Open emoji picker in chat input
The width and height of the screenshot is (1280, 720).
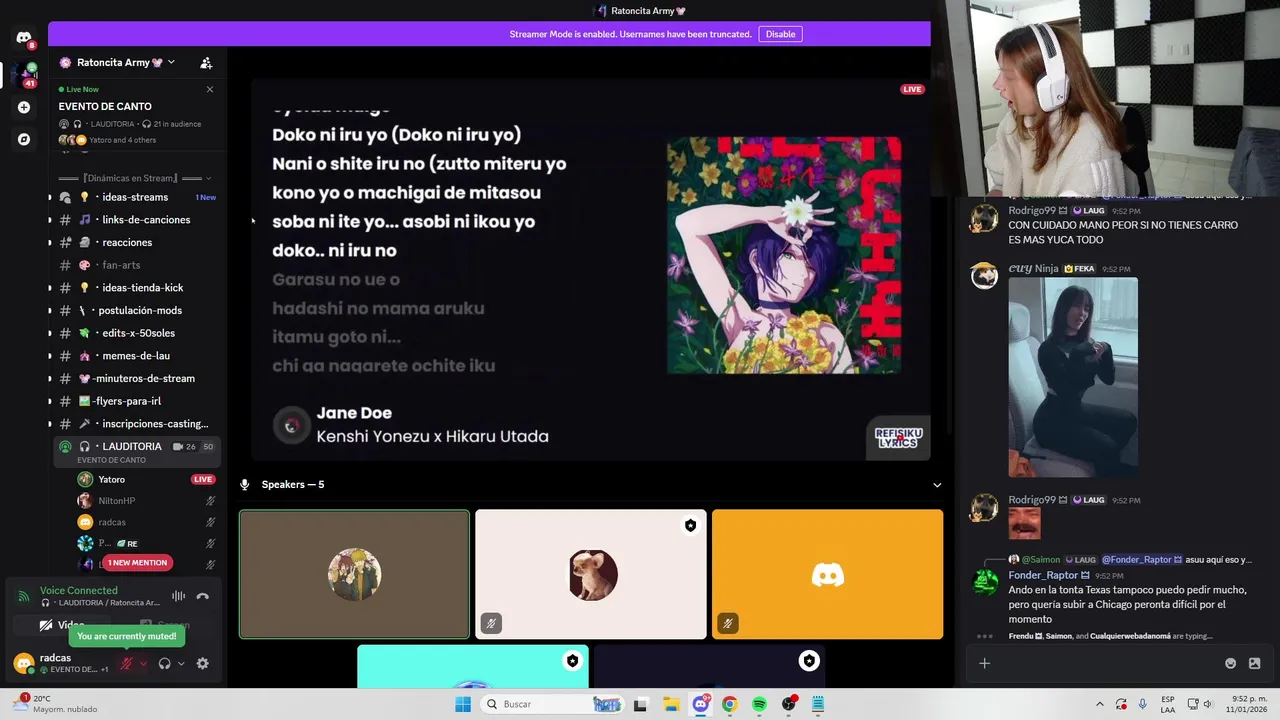point(1230,663)
